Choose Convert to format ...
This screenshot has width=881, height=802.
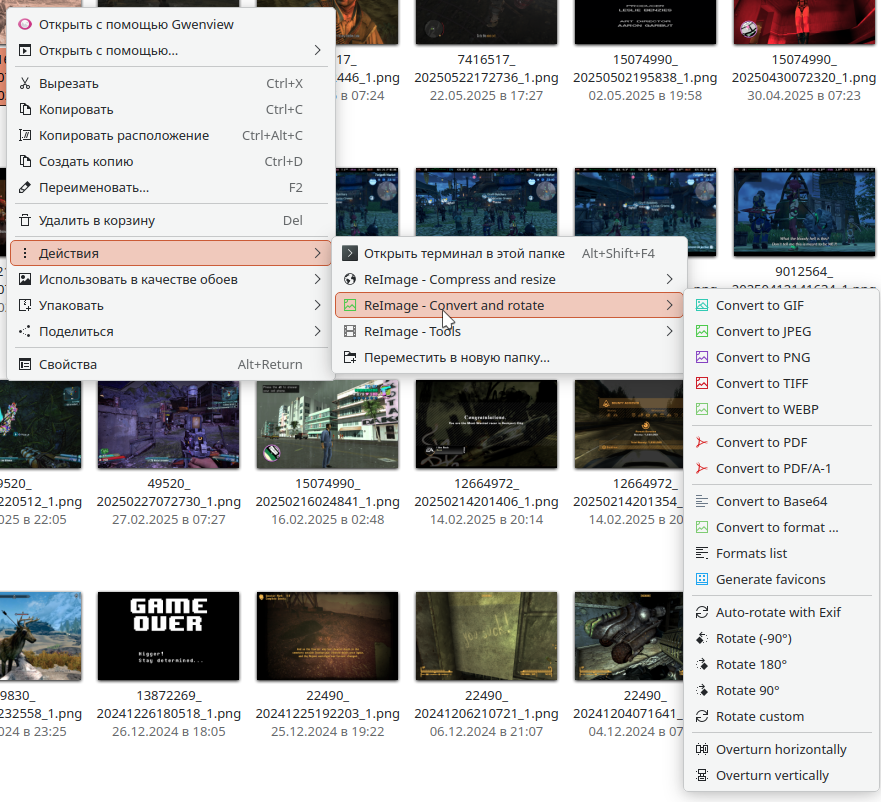[x=782, y=527]
